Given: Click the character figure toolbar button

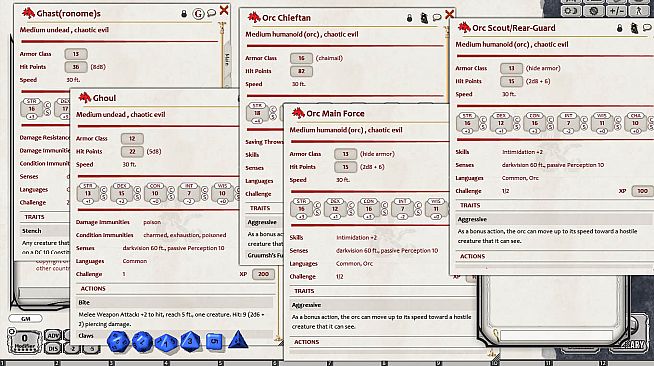Looking at the screenshot, I should [x=639, y=11].
